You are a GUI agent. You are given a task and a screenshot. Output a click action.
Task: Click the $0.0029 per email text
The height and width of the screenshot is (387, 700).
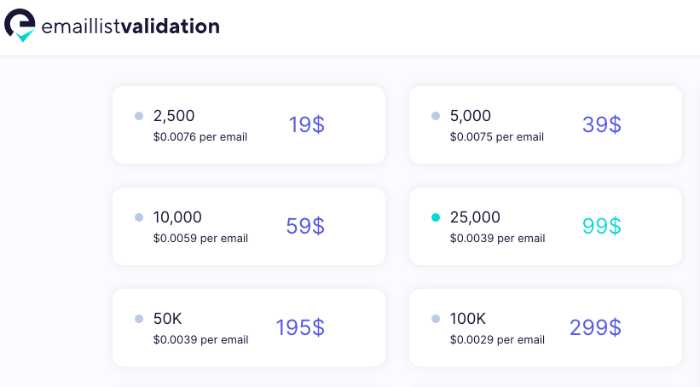pyautogui.click(x=497, y=340)
